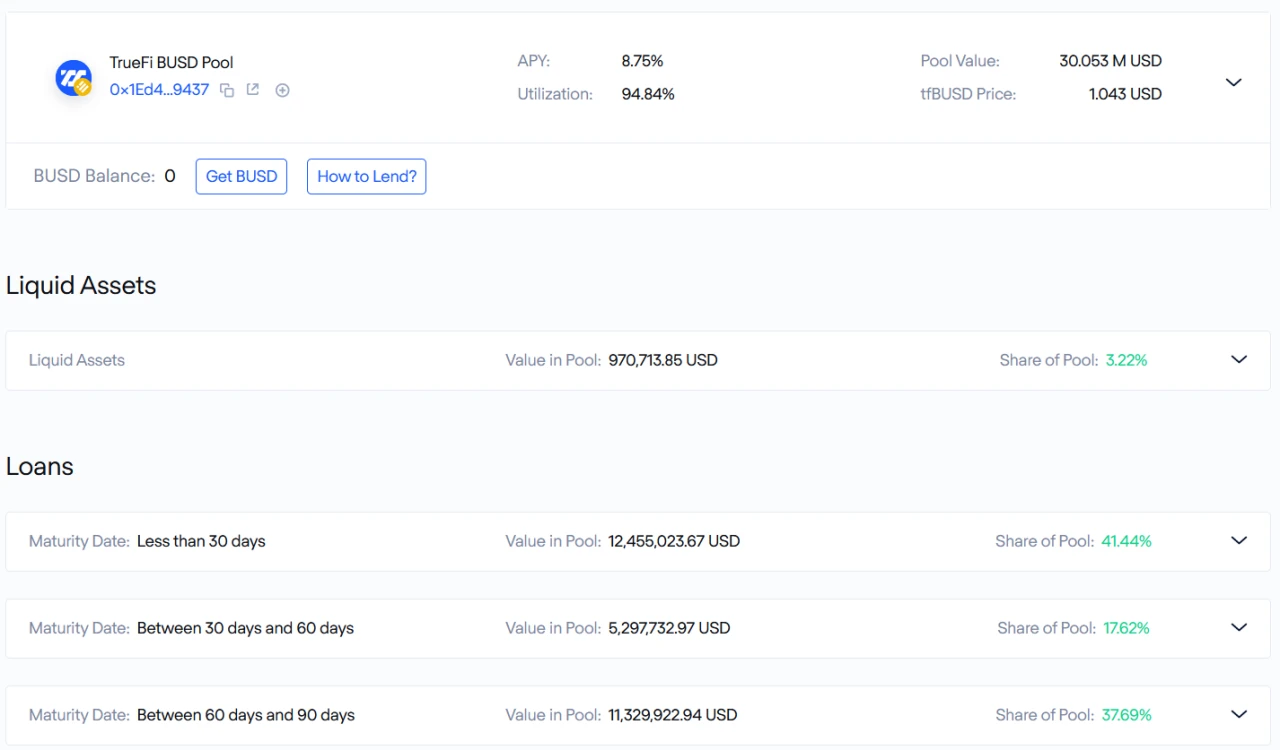Expand Between 60 days and 90 days row

[1239, 715]
